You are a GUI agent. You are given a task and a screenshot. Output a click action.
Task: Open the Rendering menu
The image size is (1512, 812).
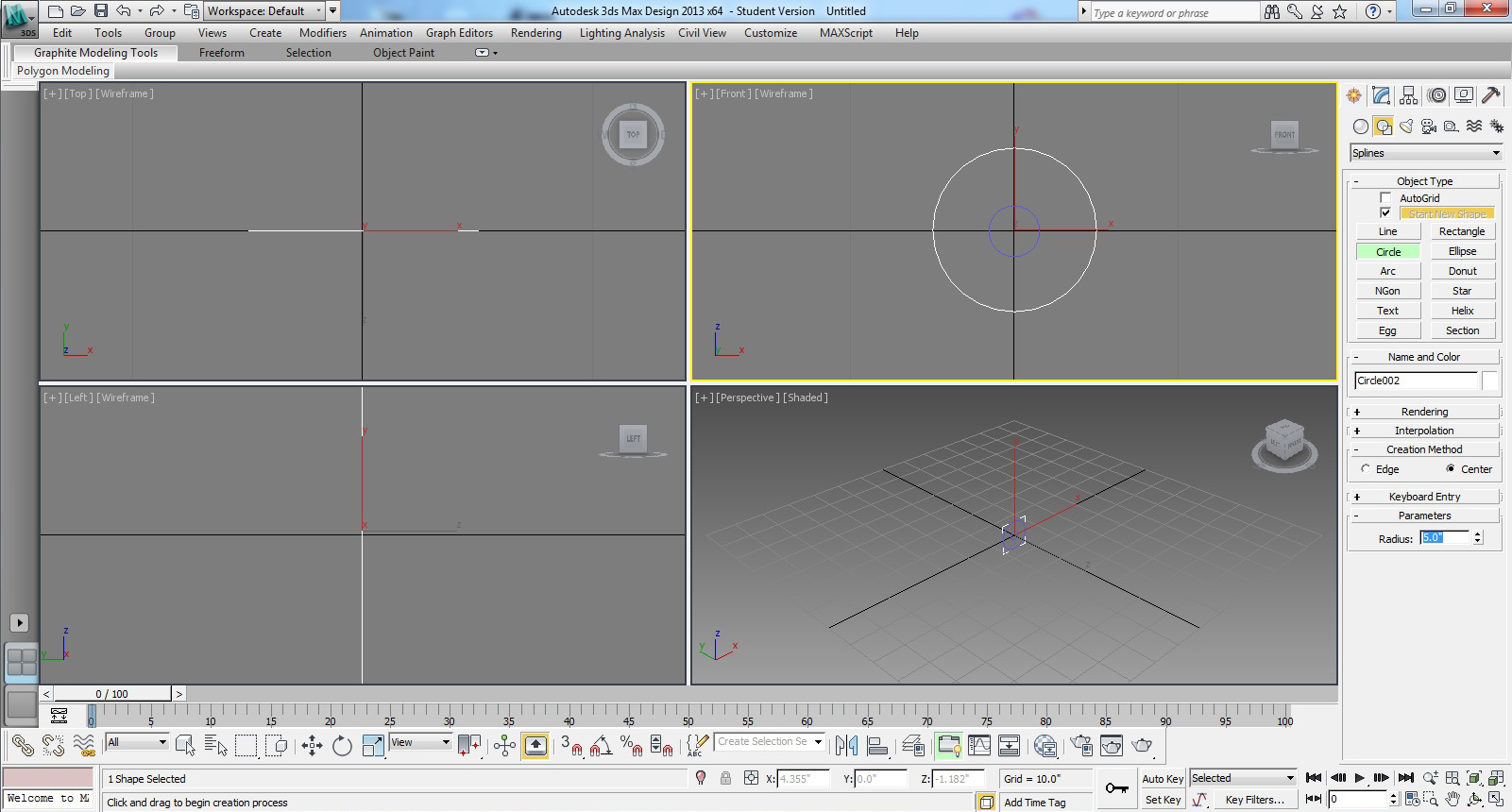pyautogui.click(x=536, y=33)
